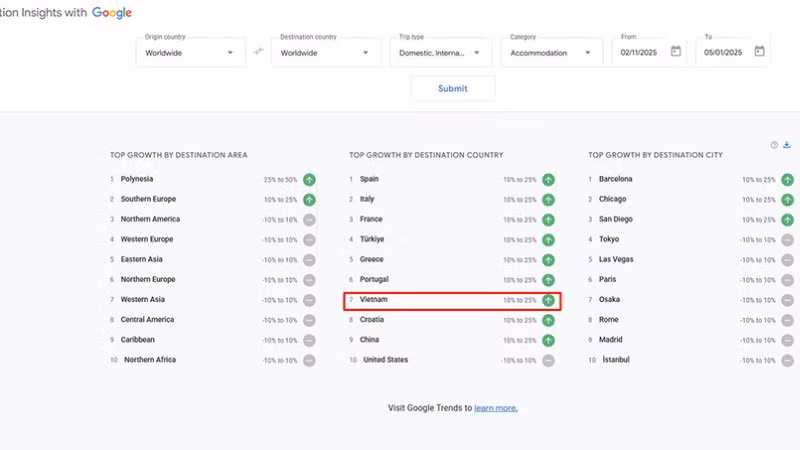The image size is (800, 450).
Task: Expand the Trip type dropdown
Action: (x=441, y=52)
